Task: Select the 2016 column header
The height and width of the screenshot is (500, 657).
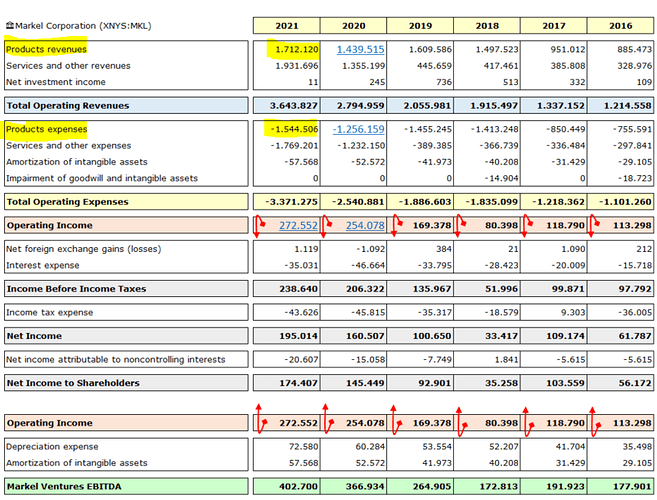Action: pyautogui.click(x=621, y=26)
